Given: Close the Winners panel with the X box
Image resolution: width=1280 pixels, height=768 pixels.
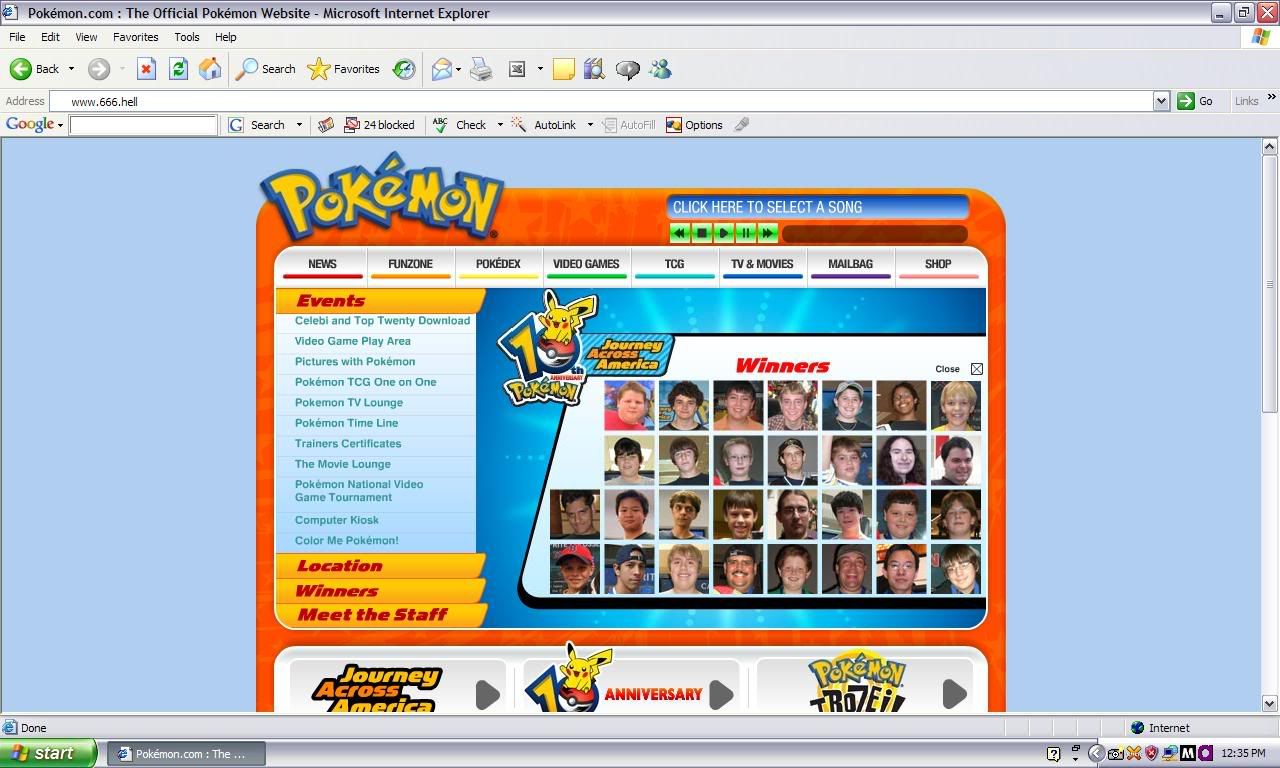Looking at the screenshot, I should point(977,369).
